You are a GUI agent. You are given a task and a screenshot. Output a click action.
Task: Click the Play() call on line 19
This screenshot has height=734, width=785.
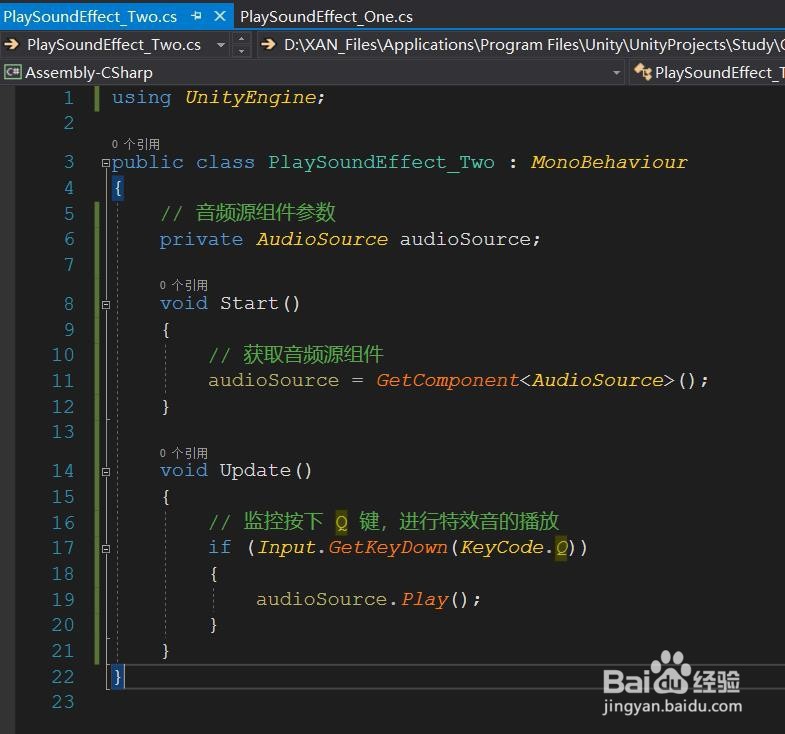(425, 599)
